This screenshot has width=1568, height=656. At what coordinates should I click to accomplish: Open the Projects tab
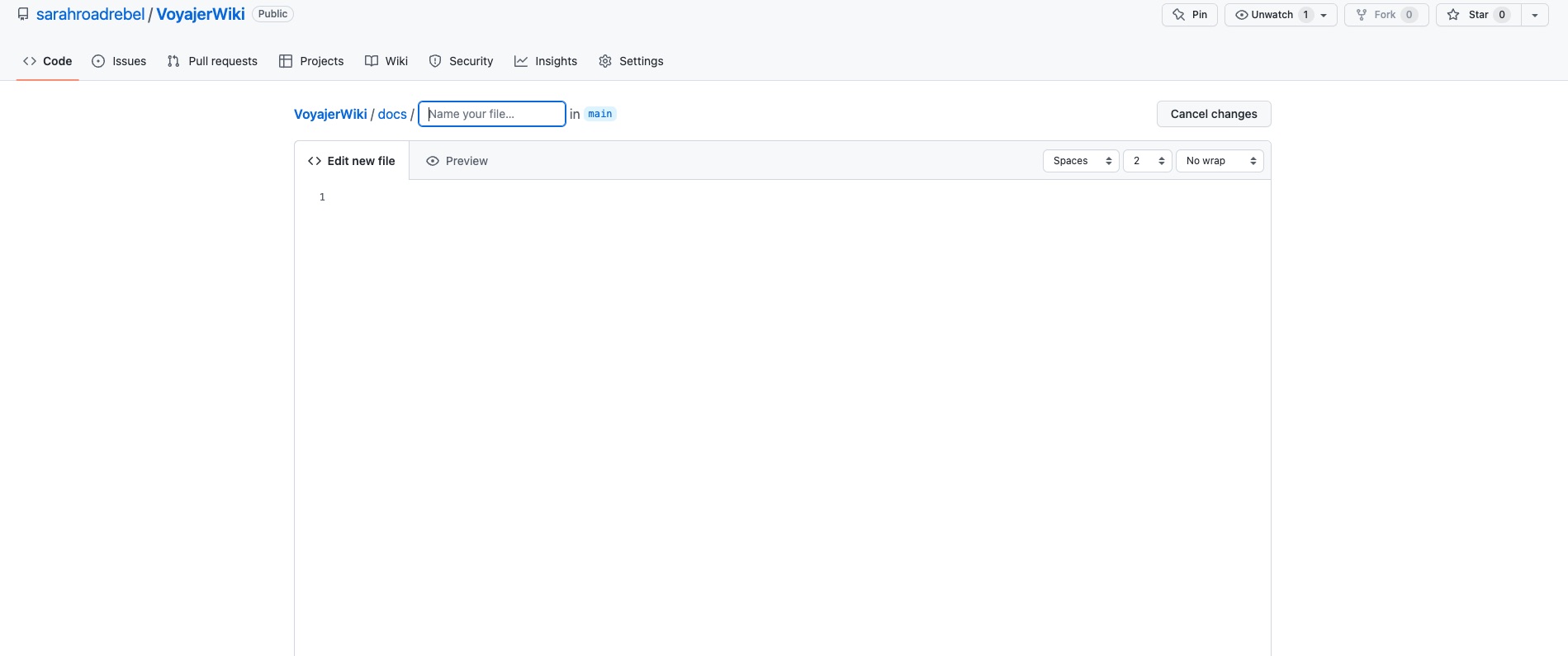pos(311,61)
